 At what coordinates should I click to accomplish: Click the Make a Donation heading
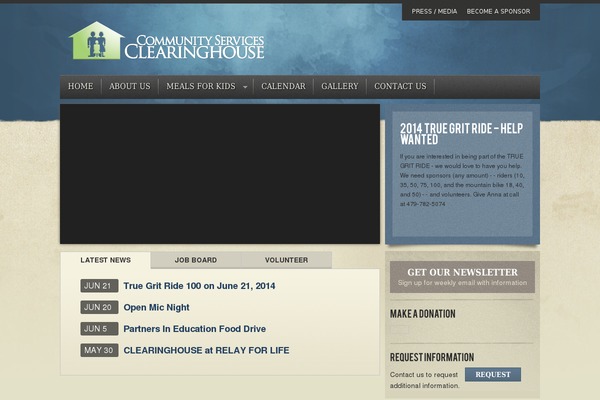click(423, 314)
